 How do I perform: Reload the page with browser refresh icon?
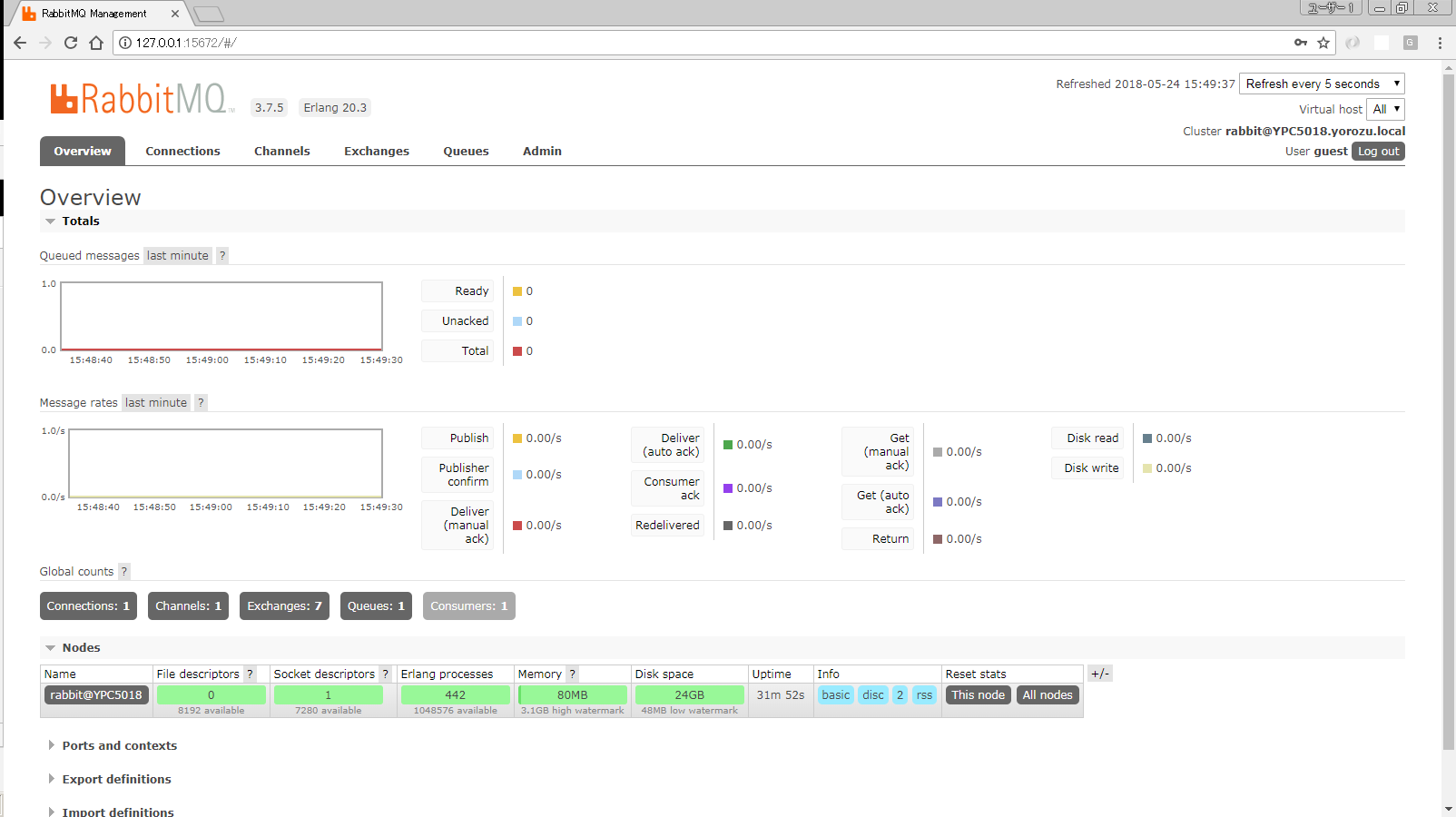(71, 43)
